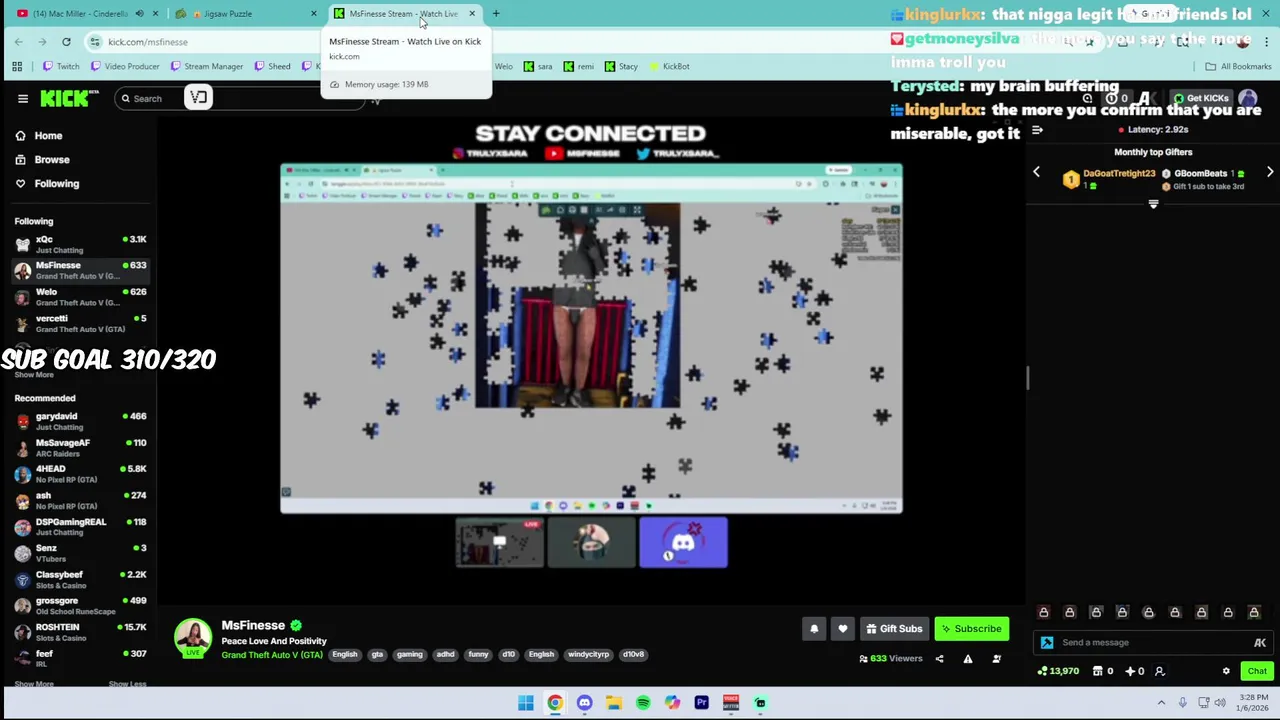Screen dimensions: 1280x720
Task: Open All Bookmarks folder
Action: [1238, 67]
